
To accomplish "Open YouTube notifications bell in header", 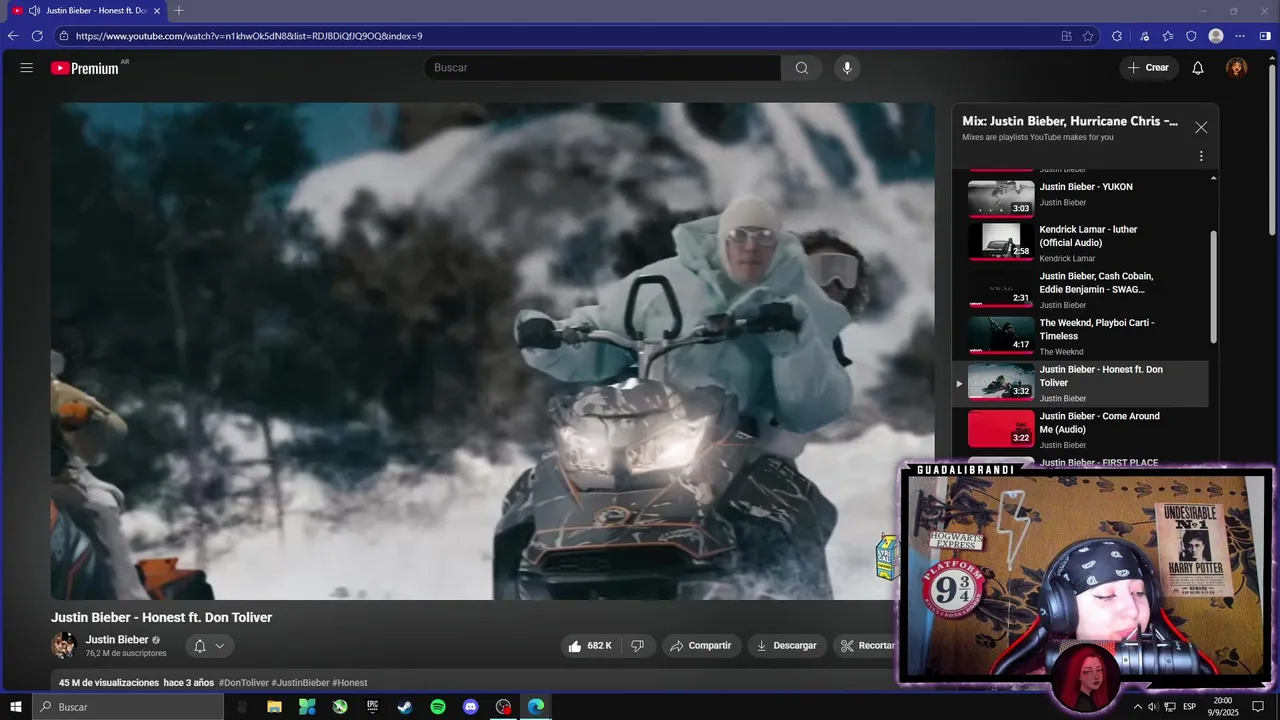I will pyautogui.click(x=1198, y=68).
